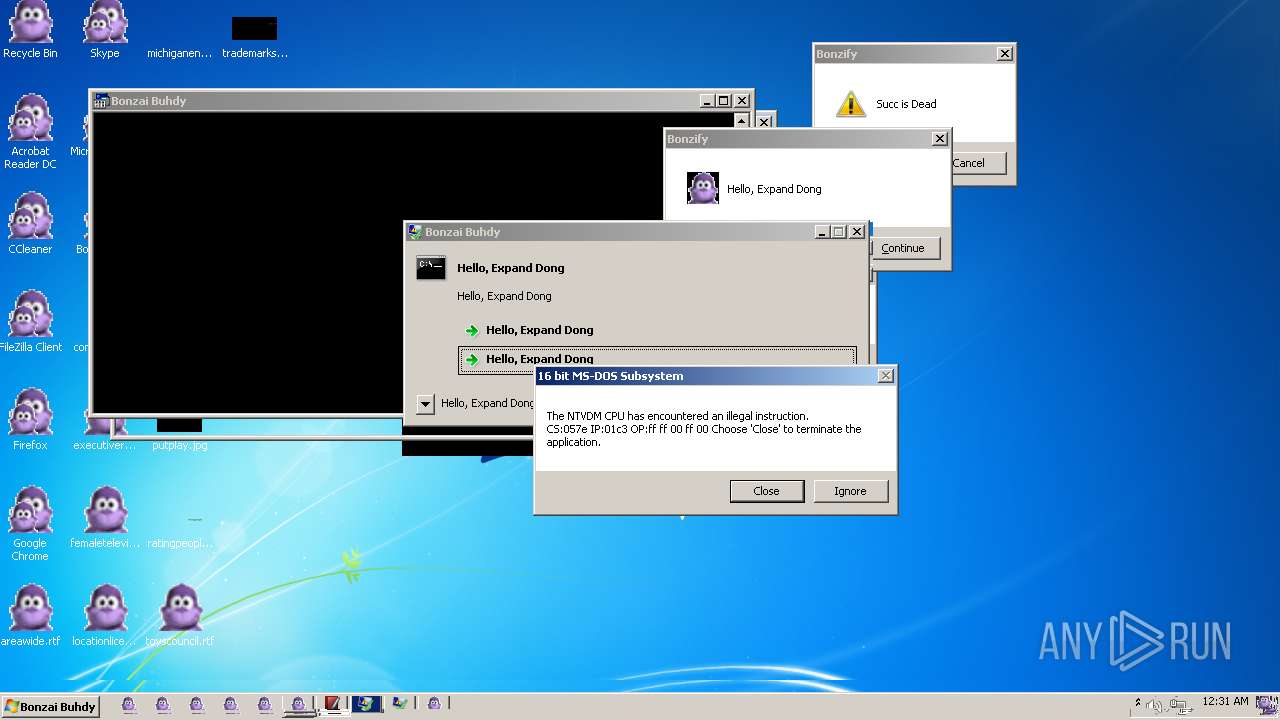Click the warning icon in Succ is Dead dialog
The image size is (1280, 720).
(851, 103)
